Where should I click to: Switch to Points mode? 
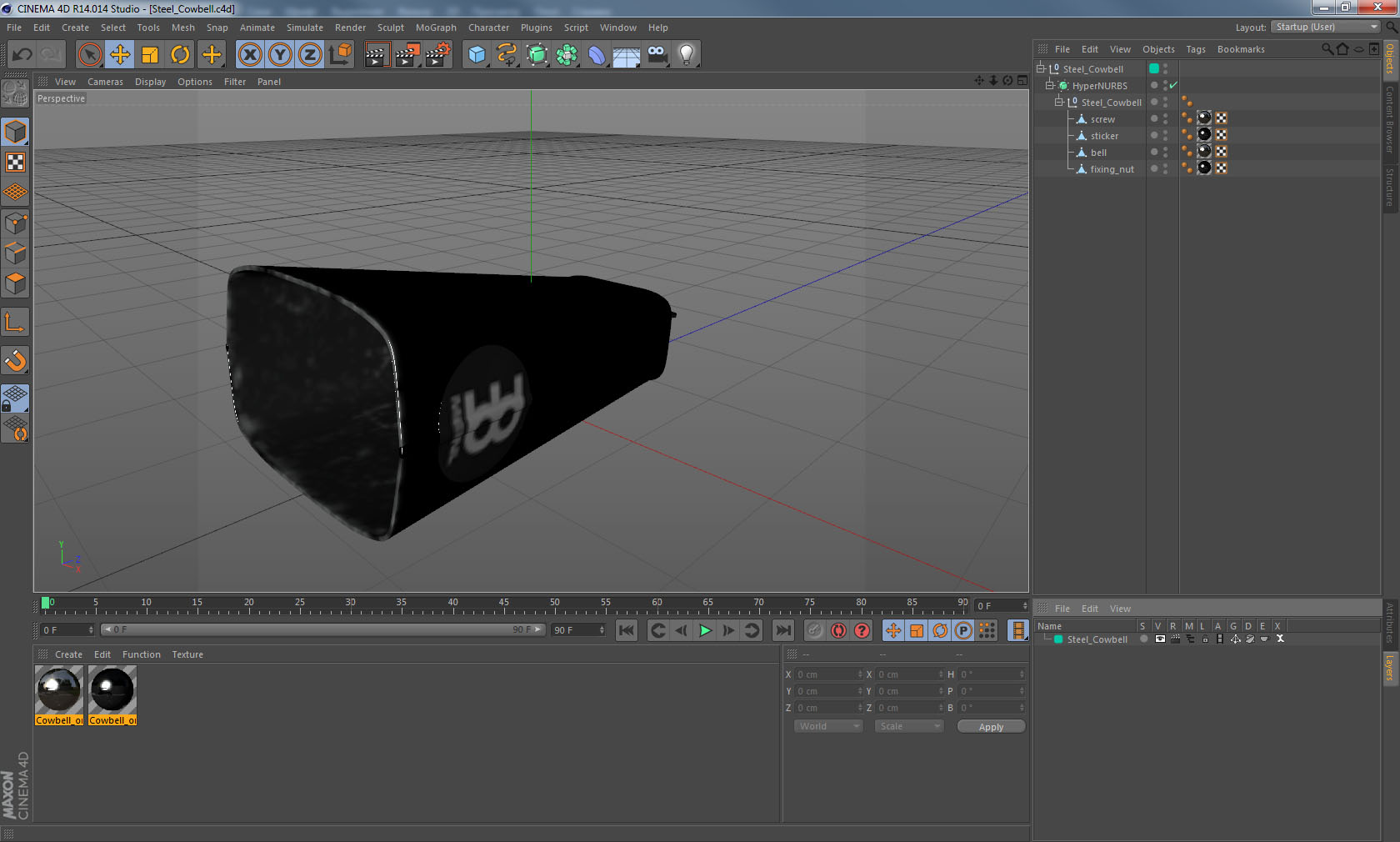pyautogui.click(x=16, y=223)
